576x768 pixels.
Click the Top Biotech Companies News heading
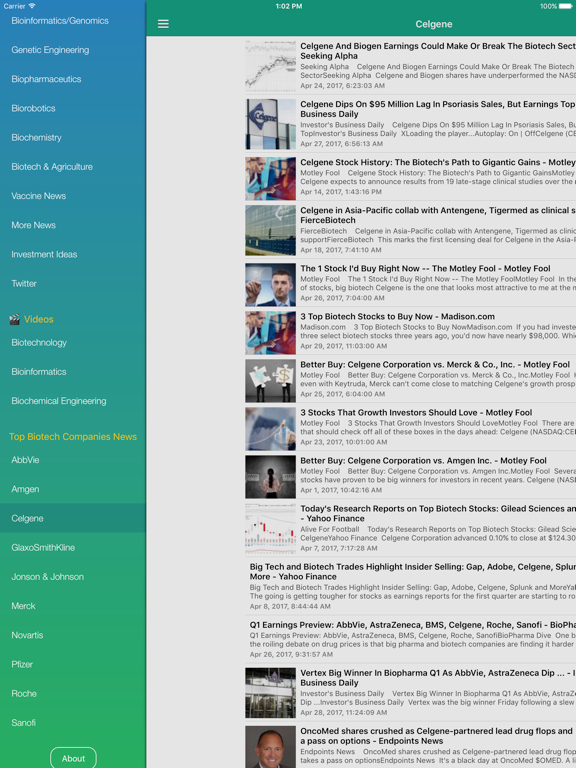point(73,436)
